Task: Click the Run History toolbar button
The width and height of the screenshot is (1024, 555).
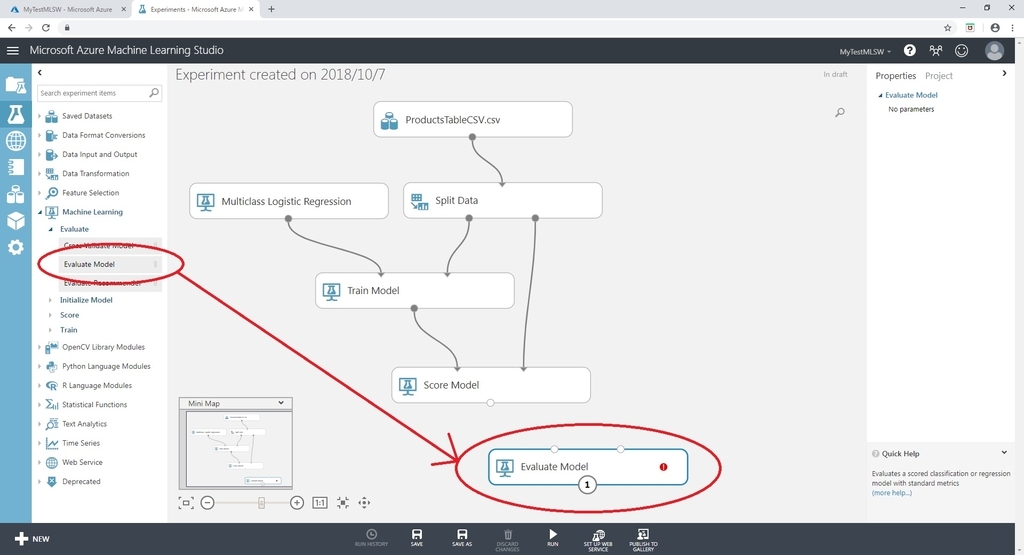Action: [x=372, y=538]
